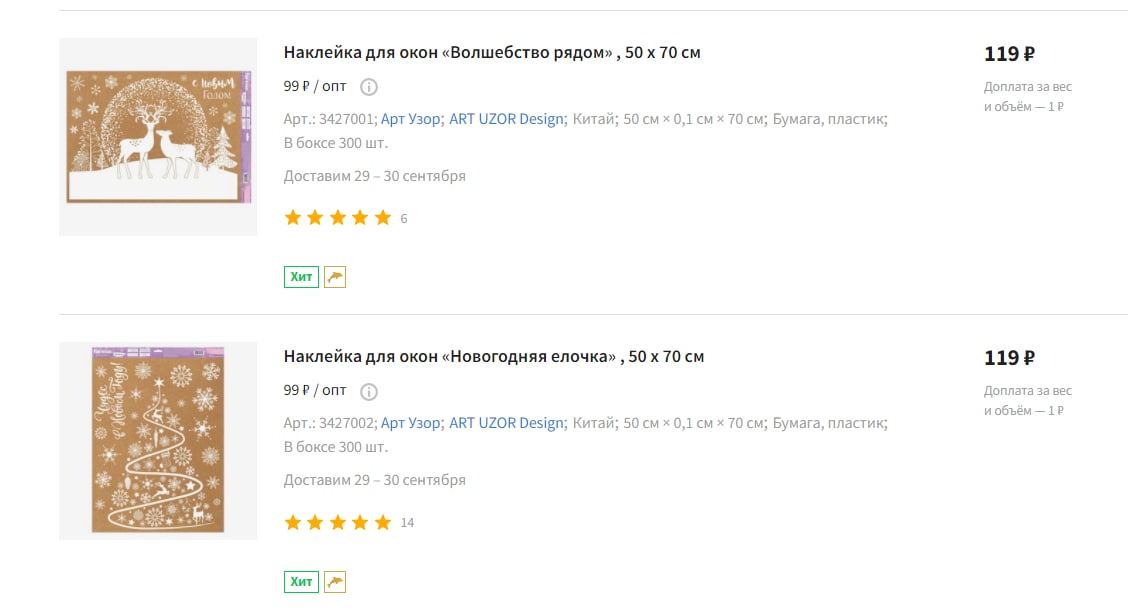1128x615 pixels.
Task: Follow the Арт Узор link for article 3427001
Action: tap(410, 119)
